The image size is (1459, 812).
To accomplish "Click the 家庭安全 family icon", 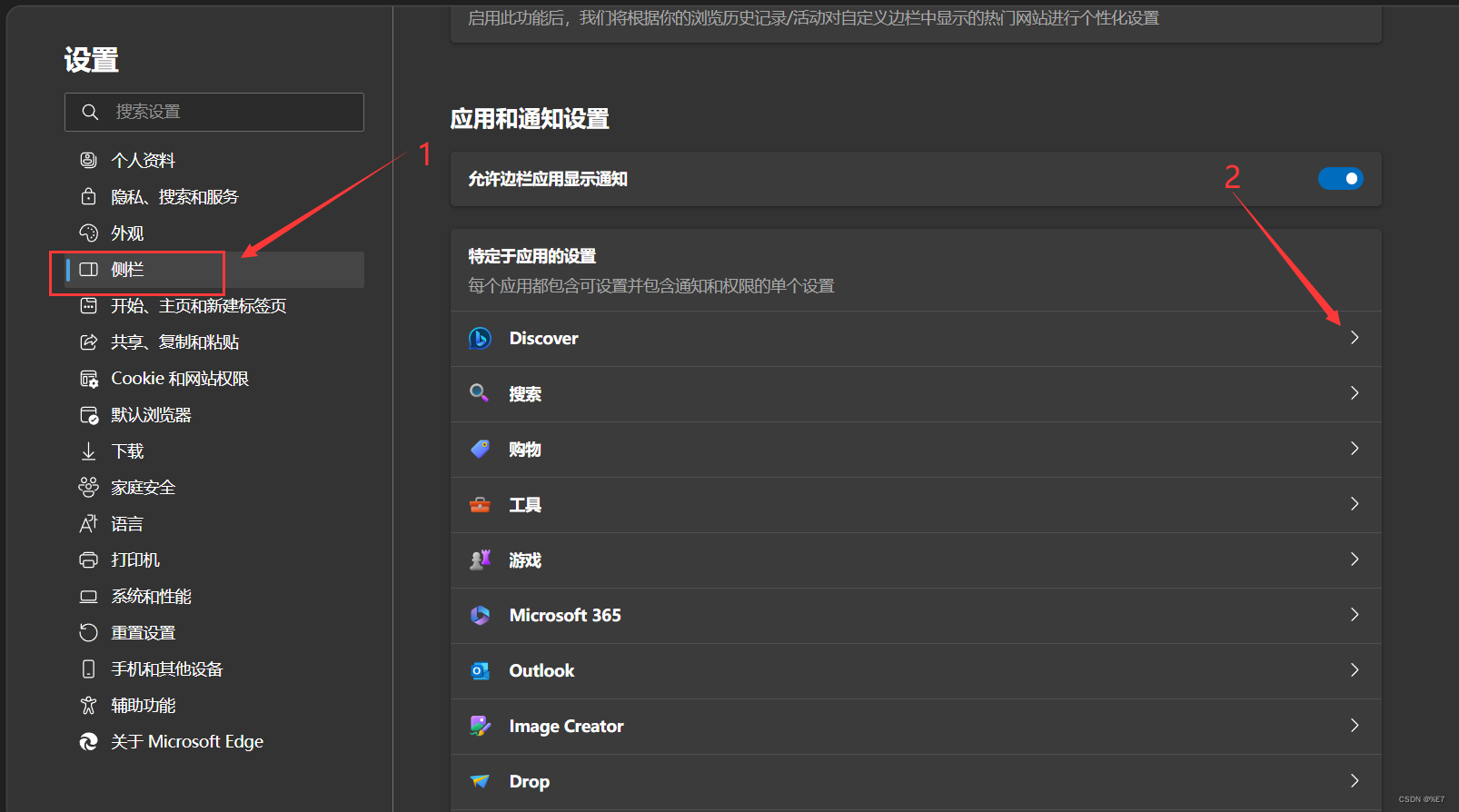I will (88, 487).
